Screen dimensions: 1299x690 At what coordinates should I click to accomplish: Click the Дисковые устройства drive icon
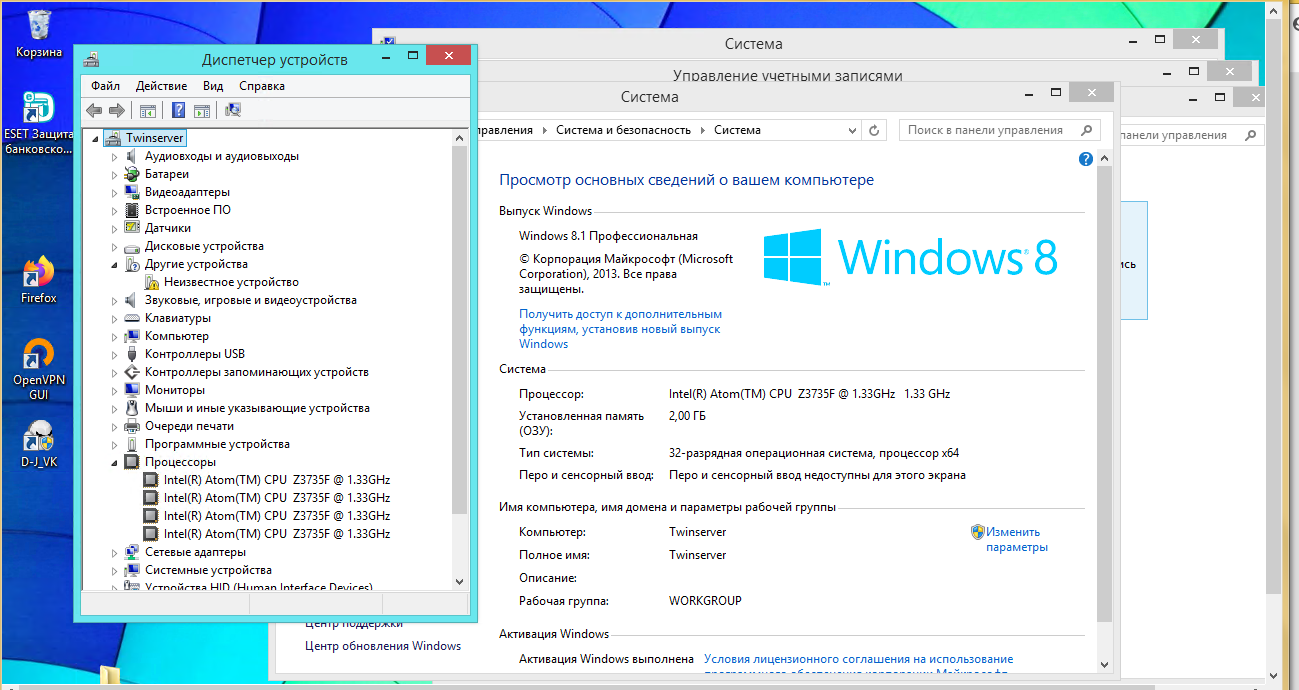[x=132, y=246]
